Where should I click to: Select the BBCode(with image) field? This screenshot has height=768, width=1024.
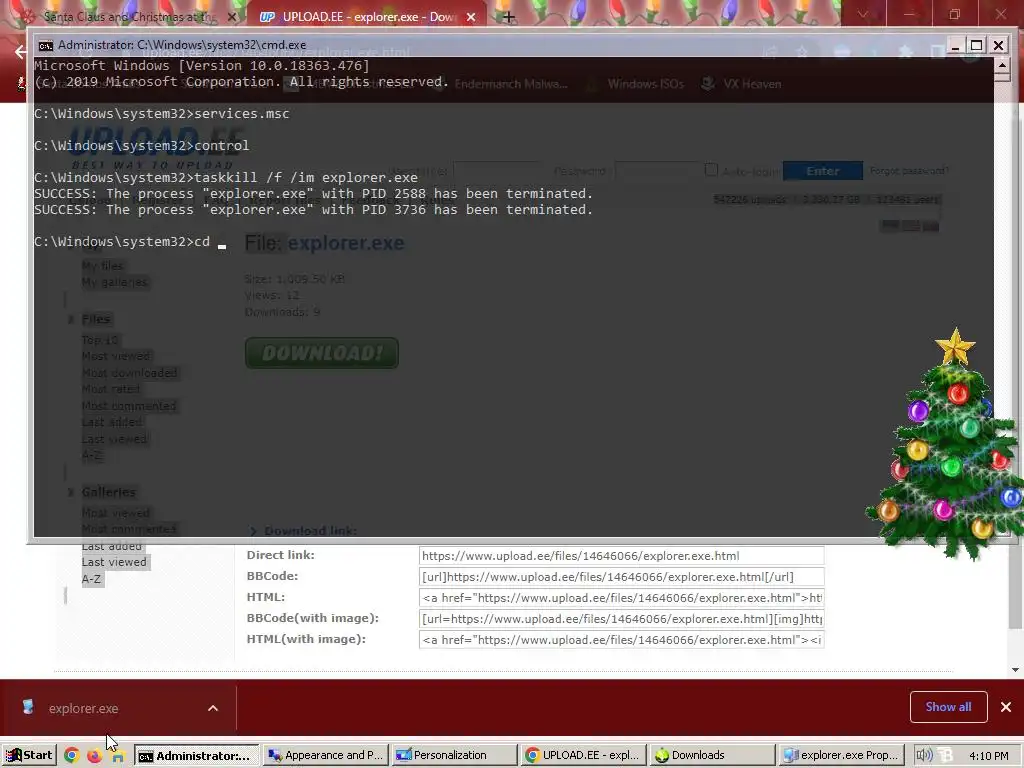621,618
